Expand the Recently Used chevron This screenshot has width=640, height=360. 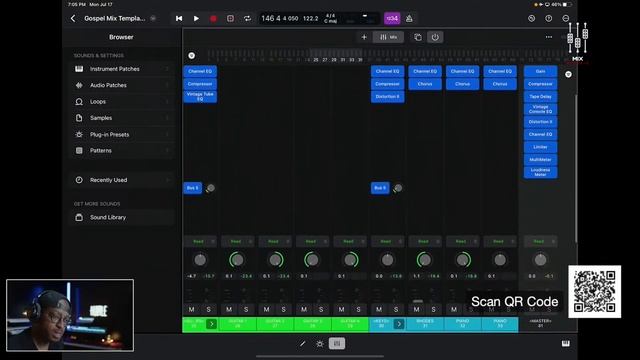click(x=167, y=180)
